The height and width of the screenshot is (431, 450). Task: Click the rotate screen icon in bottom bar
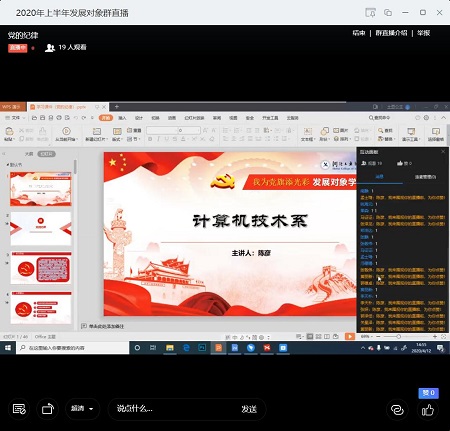[x=48, y=409]
